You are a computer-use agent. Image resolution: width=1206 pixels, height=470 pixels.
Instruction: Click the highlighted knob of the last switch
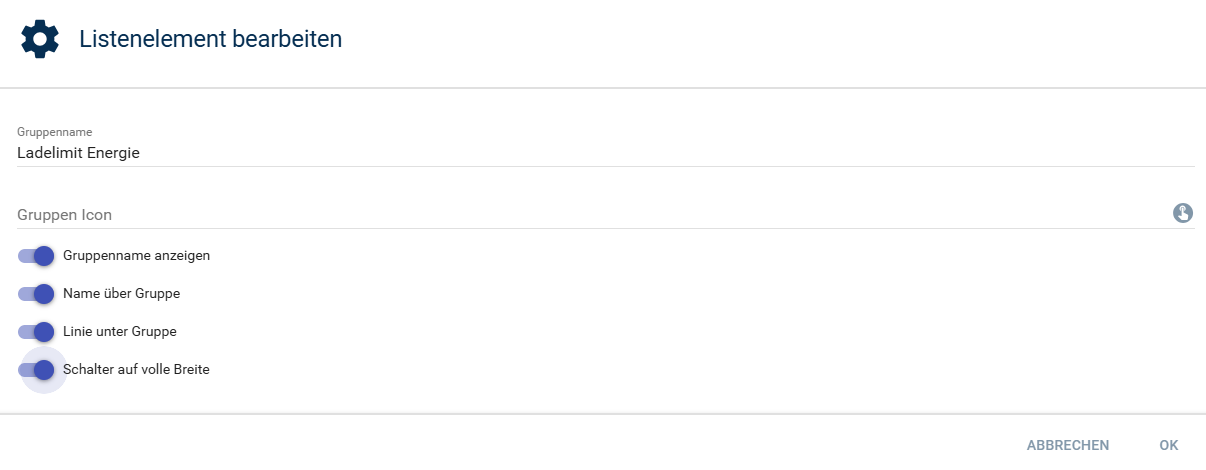[x=43, y=370]
